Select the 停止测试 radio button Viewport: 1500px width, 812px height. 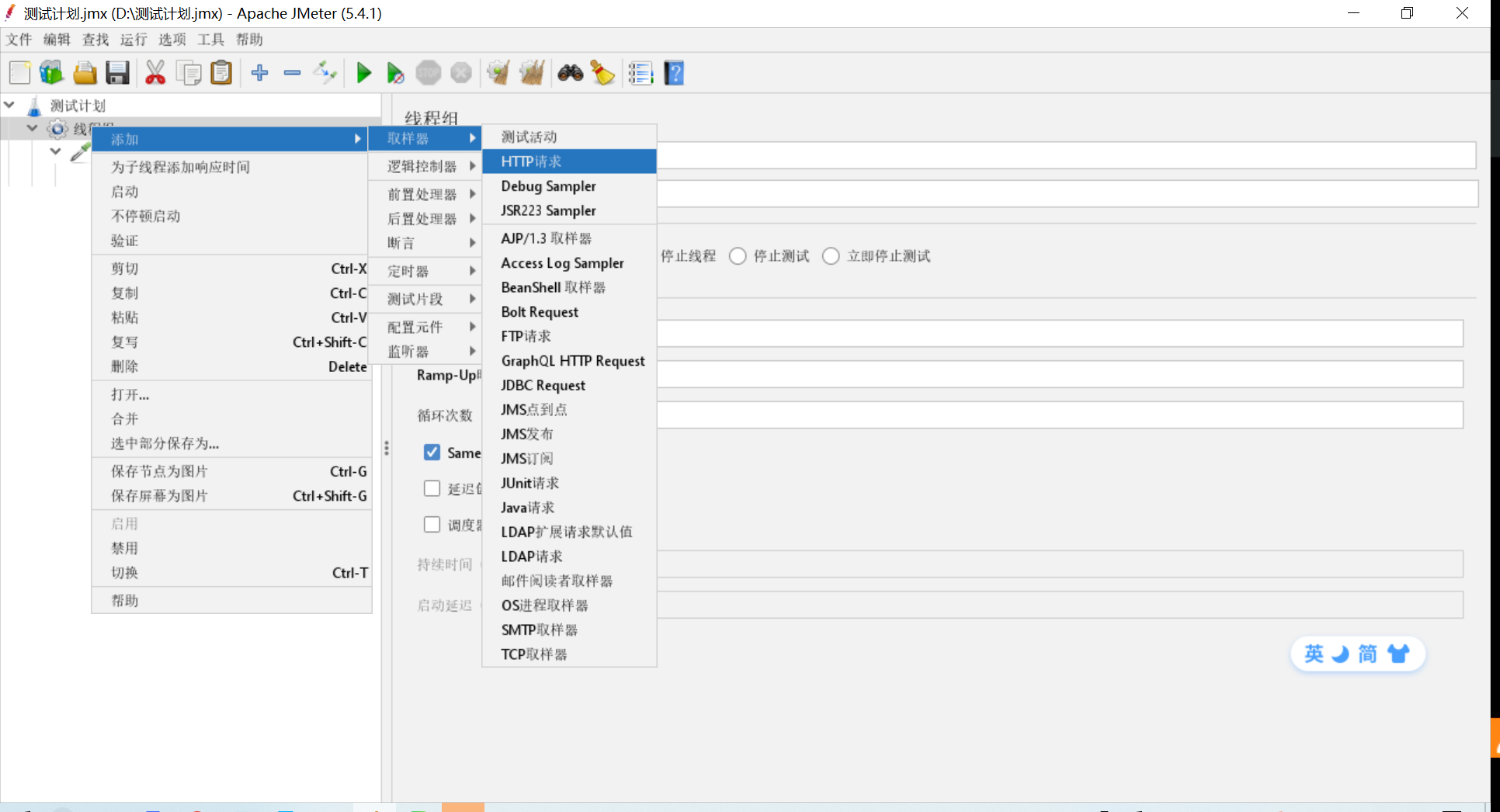[x=738, y=256]
